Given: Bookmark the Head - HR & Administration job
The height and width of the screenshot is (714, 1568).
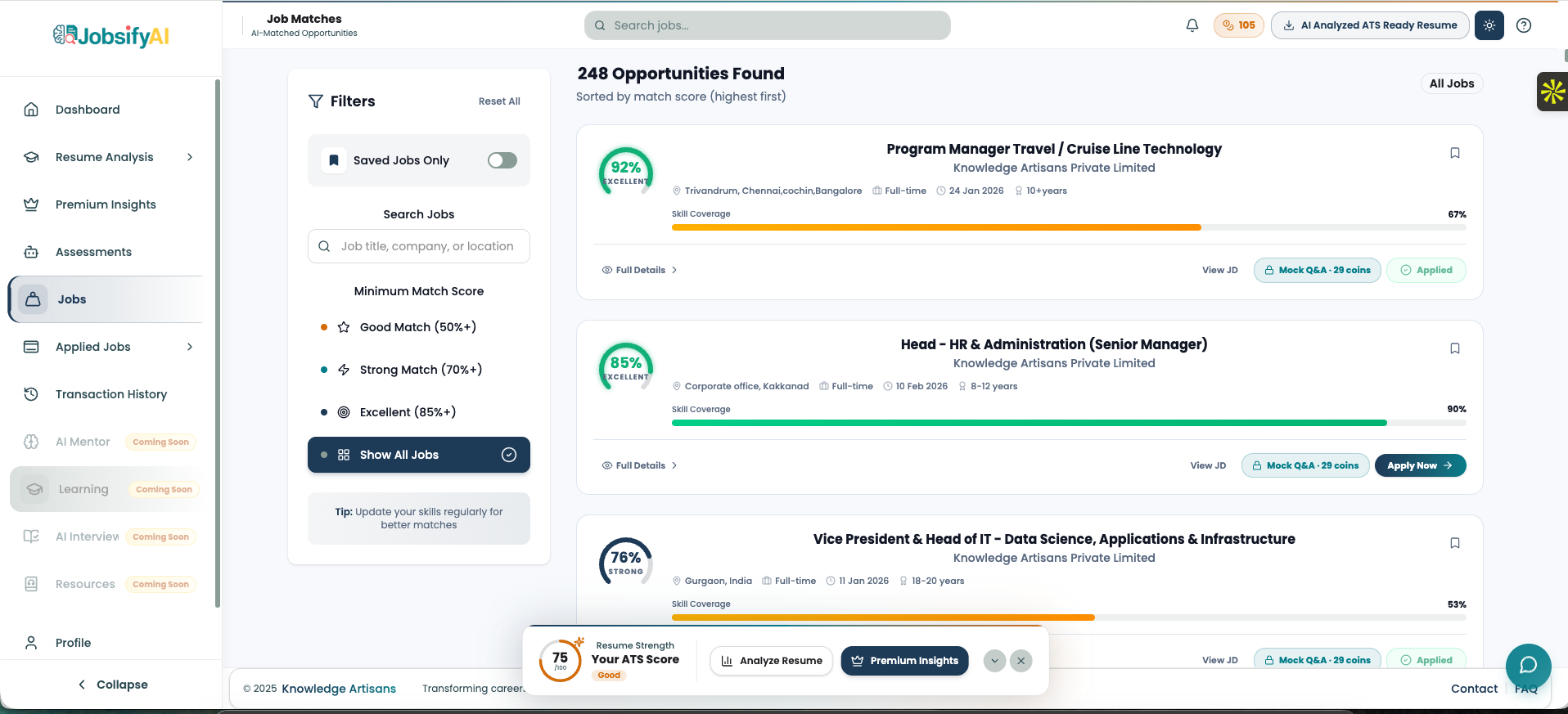Looking at the screenshot, I should [x=1455, y=348].
